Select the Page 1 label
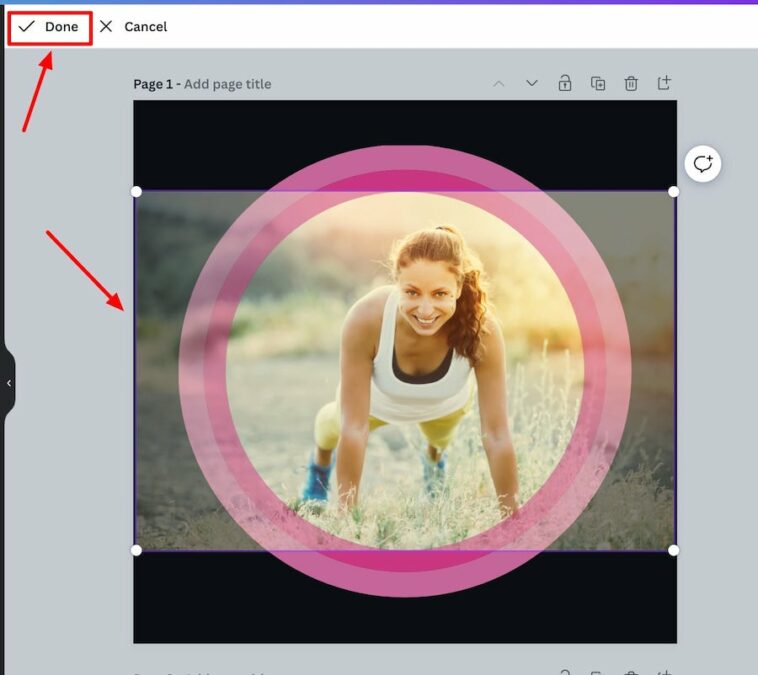This screenshot has width=758, height=675. click(x=153, y=84)
